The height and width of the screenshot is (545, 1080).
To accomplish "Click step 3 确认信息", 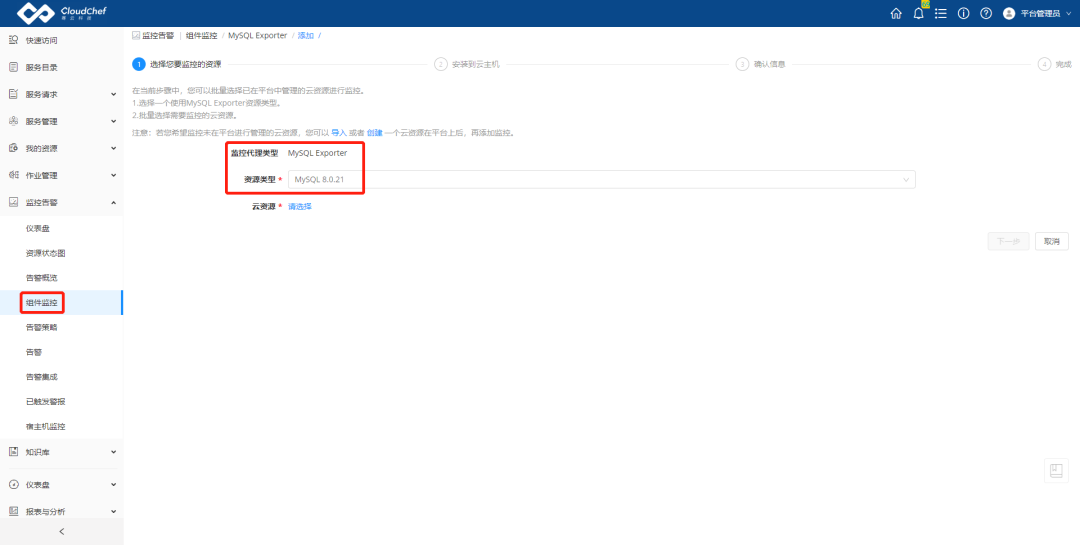I will (760, 64).
